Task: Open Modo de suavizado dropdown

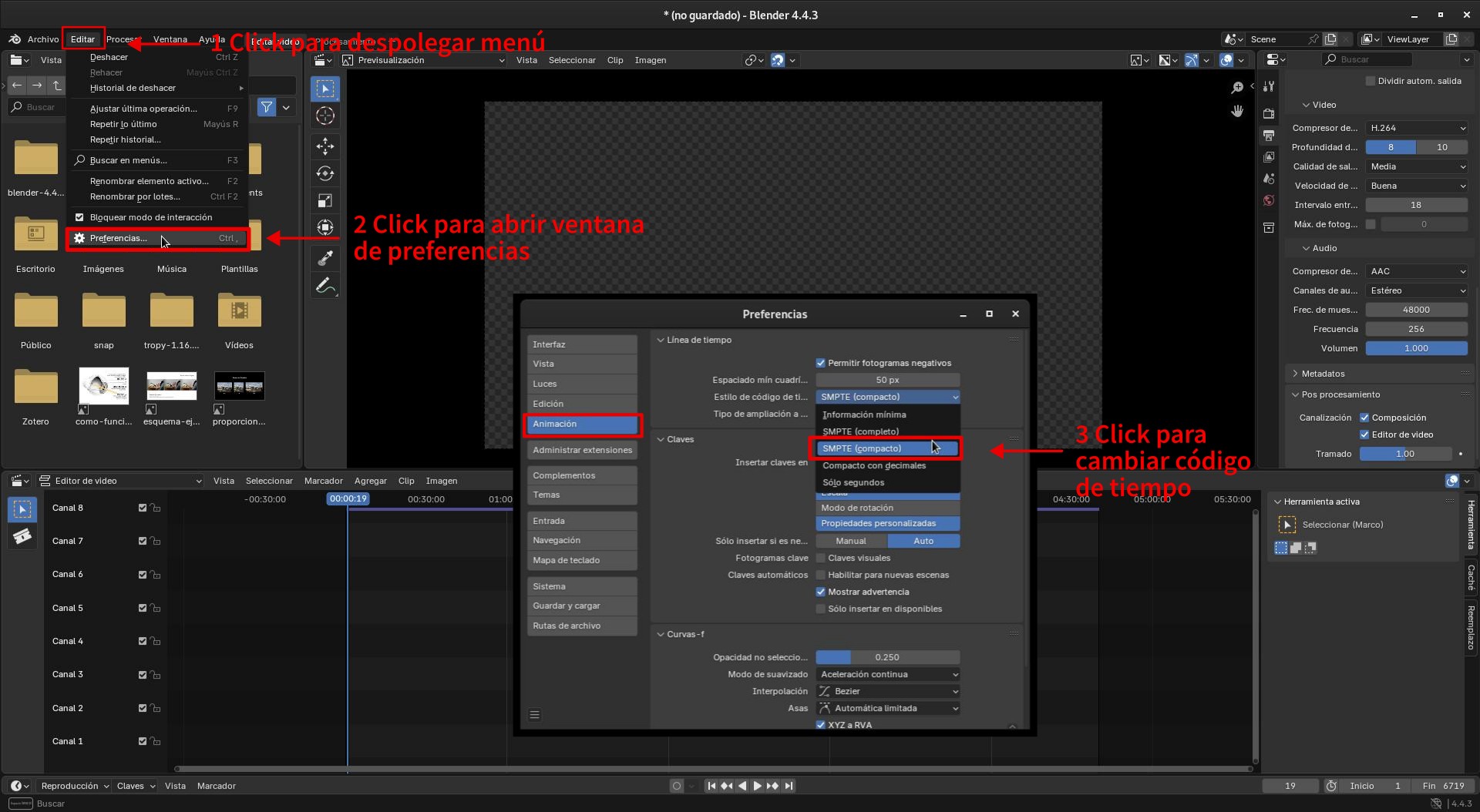Action: point(888,674)
